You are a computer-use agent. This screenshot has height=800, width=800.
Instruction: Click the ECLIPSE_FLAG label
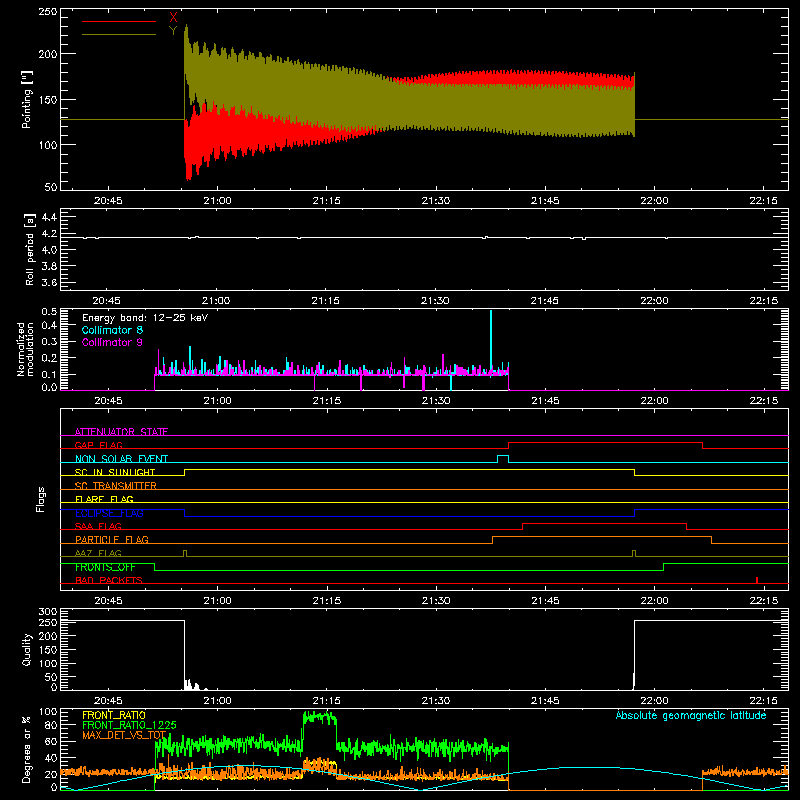click(x=109, y=513)
